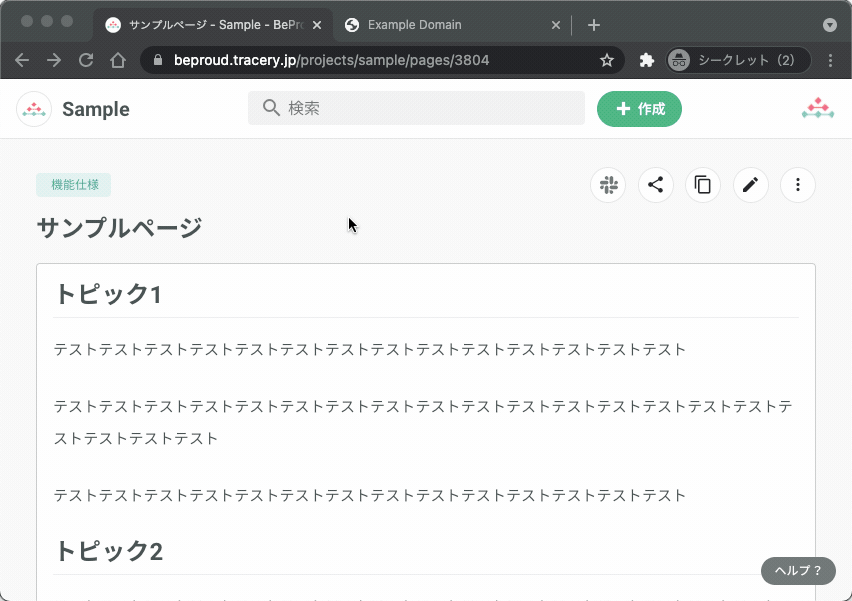Toggle the bookmark star for this page
852x601 pixels.
point(606,60)
